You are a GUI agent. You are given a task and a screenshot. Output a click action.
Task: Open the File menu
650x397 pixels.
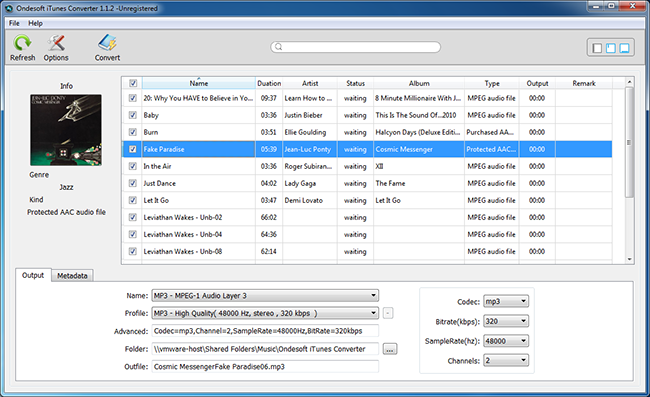pos(14,23)
